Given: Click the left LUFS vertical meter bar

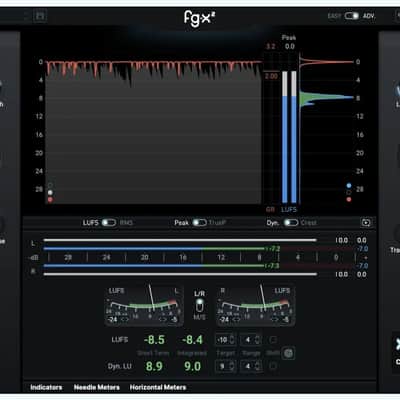Looking at the screenshot, I should coord(285,137).
